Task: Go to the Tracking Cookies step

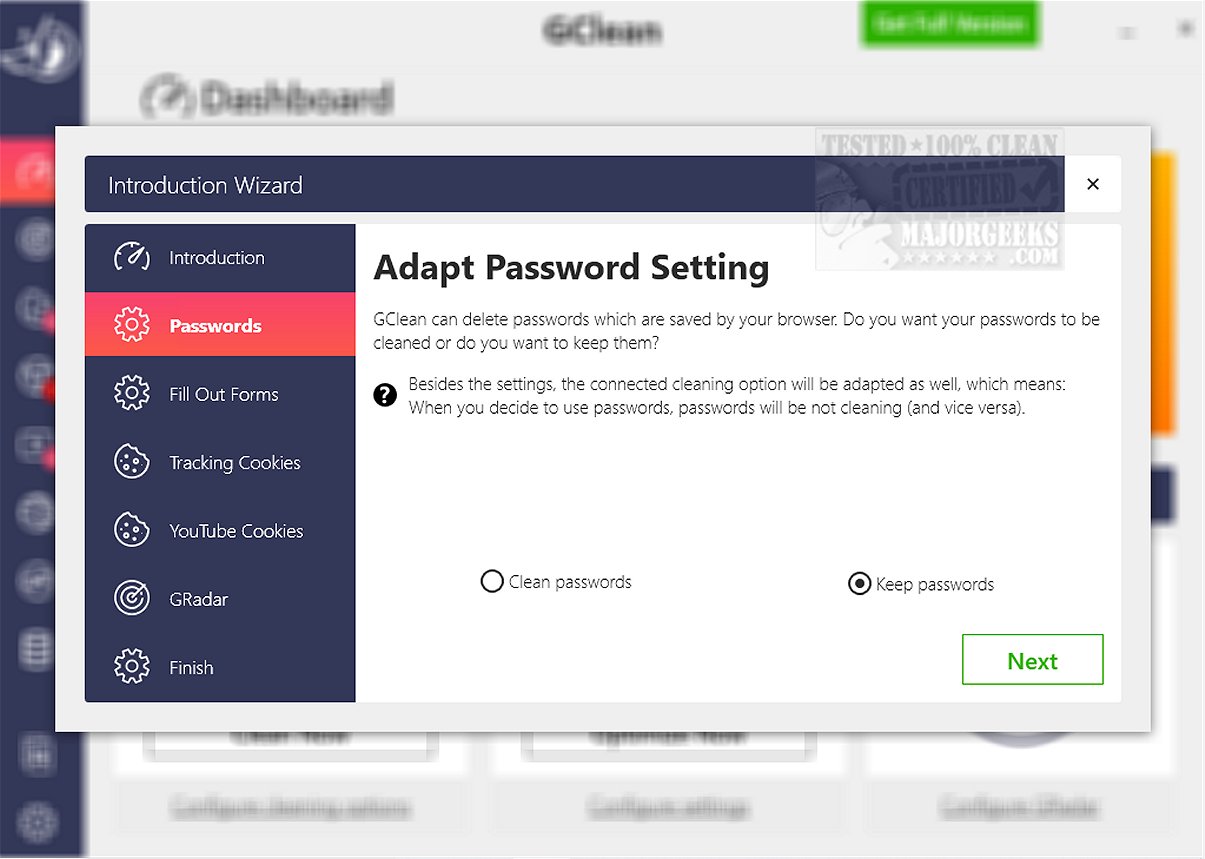Action: 235,462
